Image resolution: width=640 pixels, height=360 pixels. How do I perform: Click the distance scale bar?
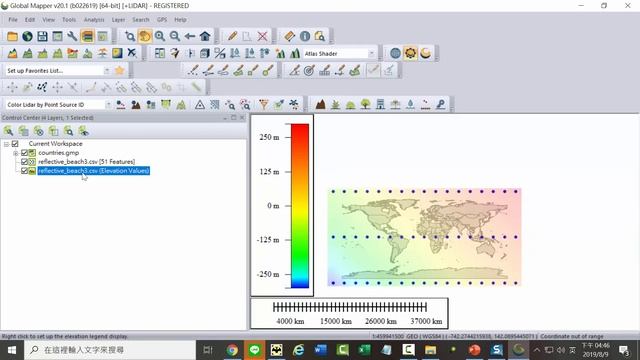coord(349,307)
